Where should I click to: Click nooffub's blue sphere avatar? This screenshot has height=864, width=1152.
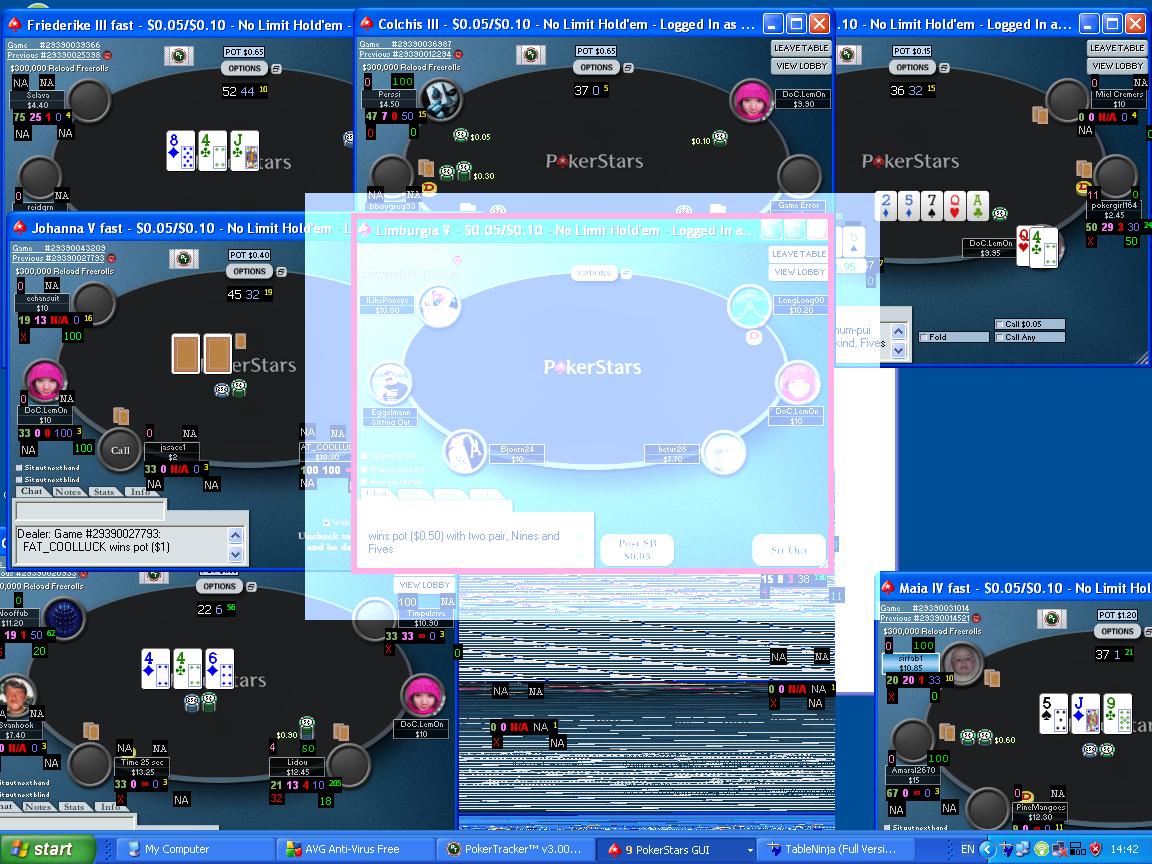pos(64,617)
